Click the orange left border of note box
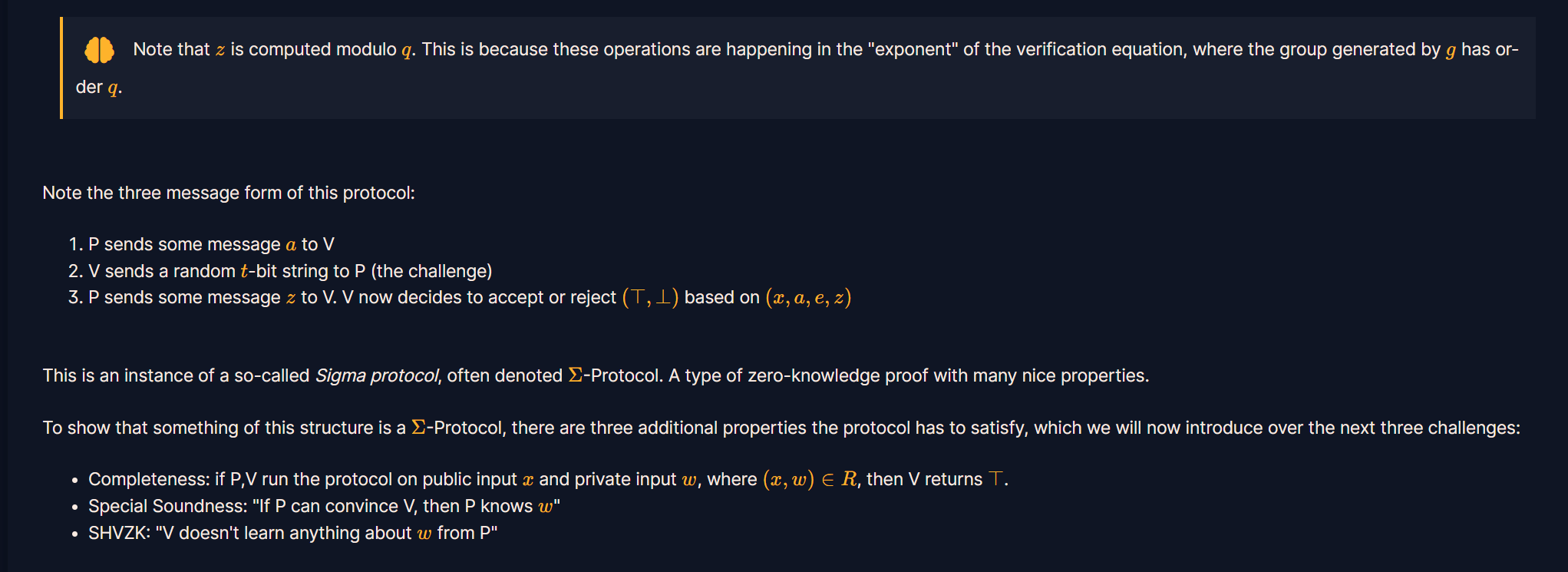 [61, 68]
